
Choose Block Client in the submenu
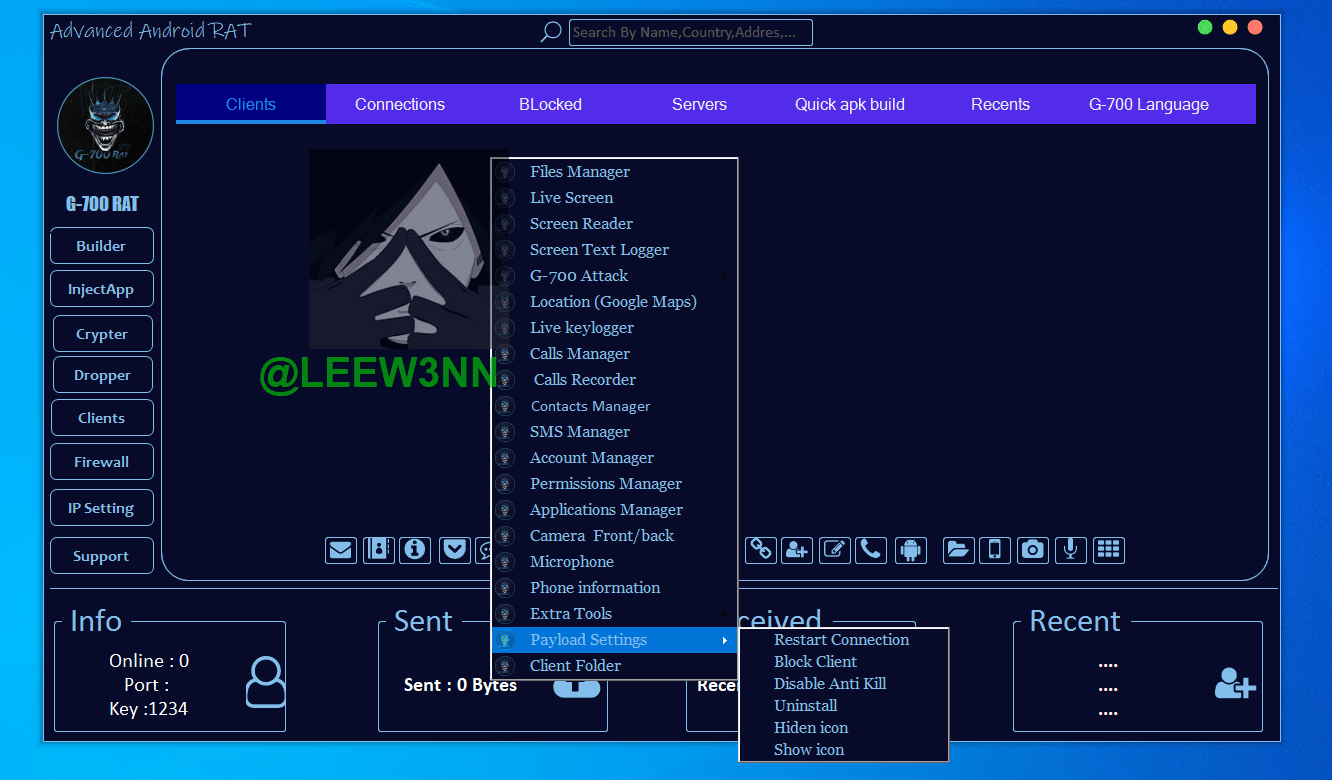click(815, 662)
